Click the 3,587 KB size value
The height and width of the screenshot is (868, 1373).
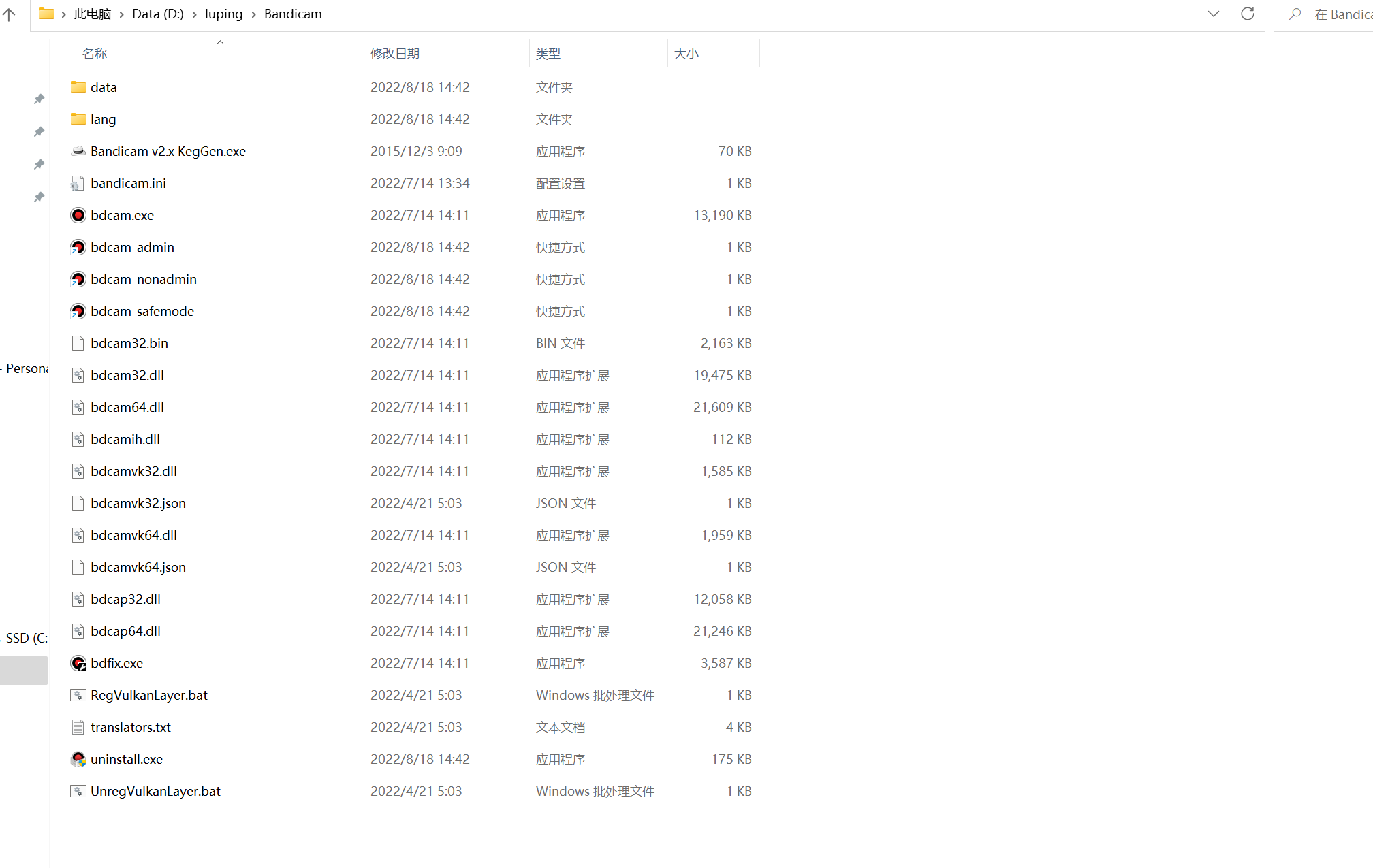[727, 663]
